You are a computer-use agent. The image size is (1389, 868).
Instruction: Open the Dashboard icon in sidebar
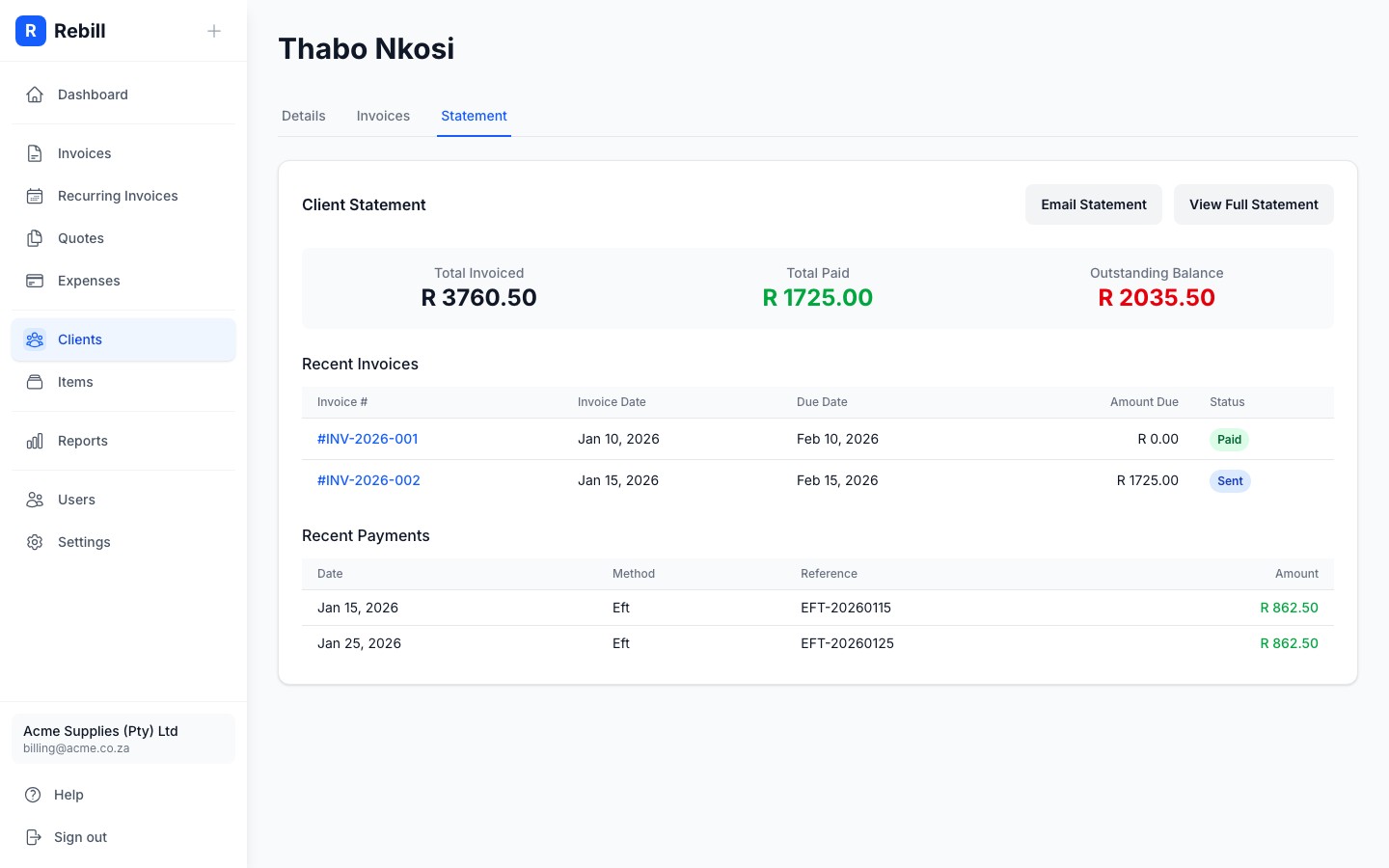point(35,95)
